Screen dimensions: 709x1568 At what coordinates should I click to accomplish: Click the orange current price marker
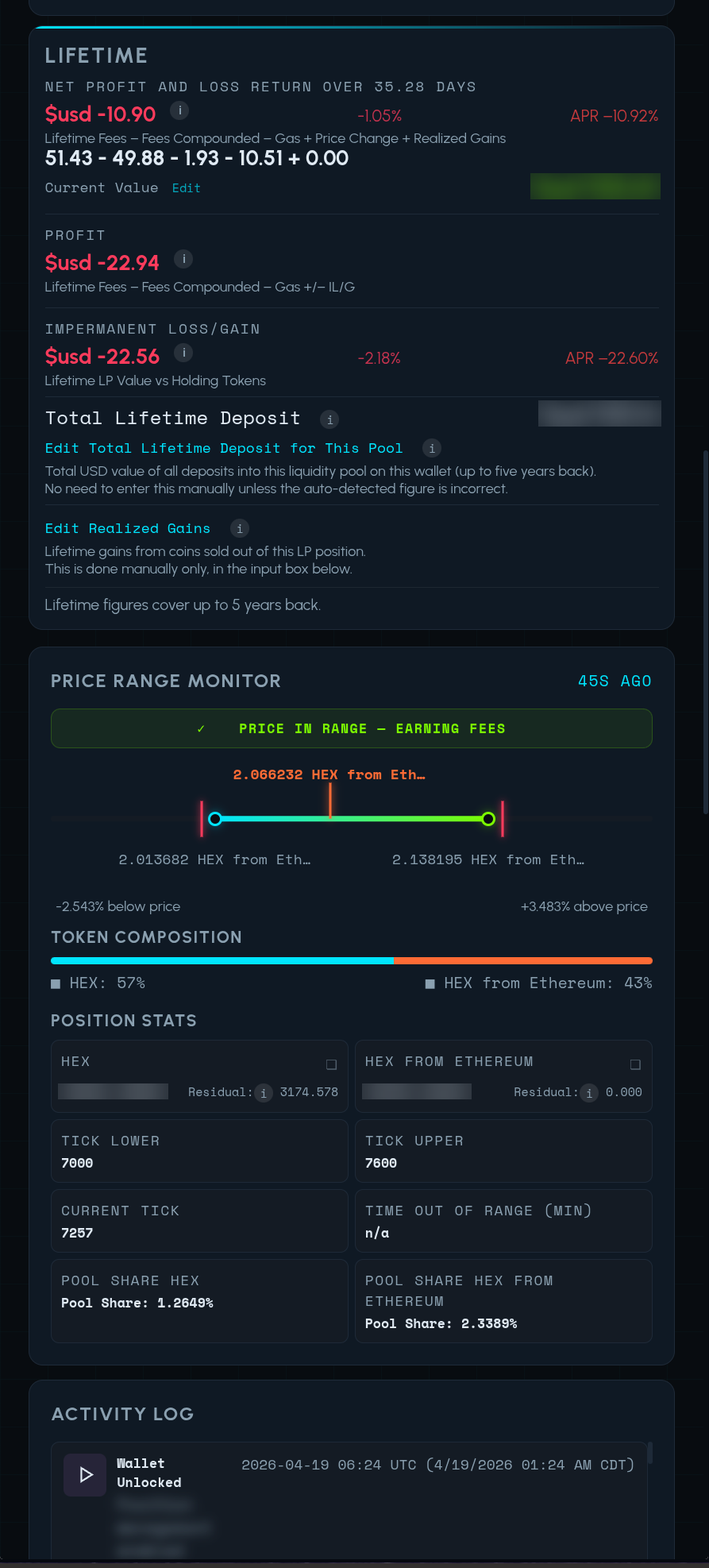click(x=330, y=802)
